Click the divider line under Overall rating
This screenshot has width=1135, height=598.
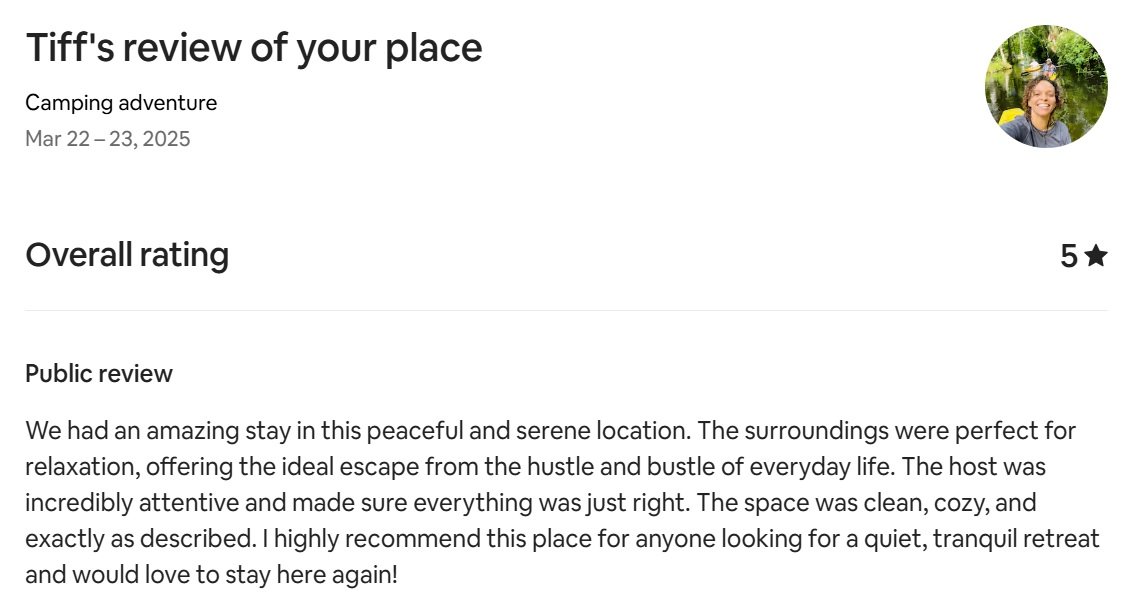tap(566, 311)
